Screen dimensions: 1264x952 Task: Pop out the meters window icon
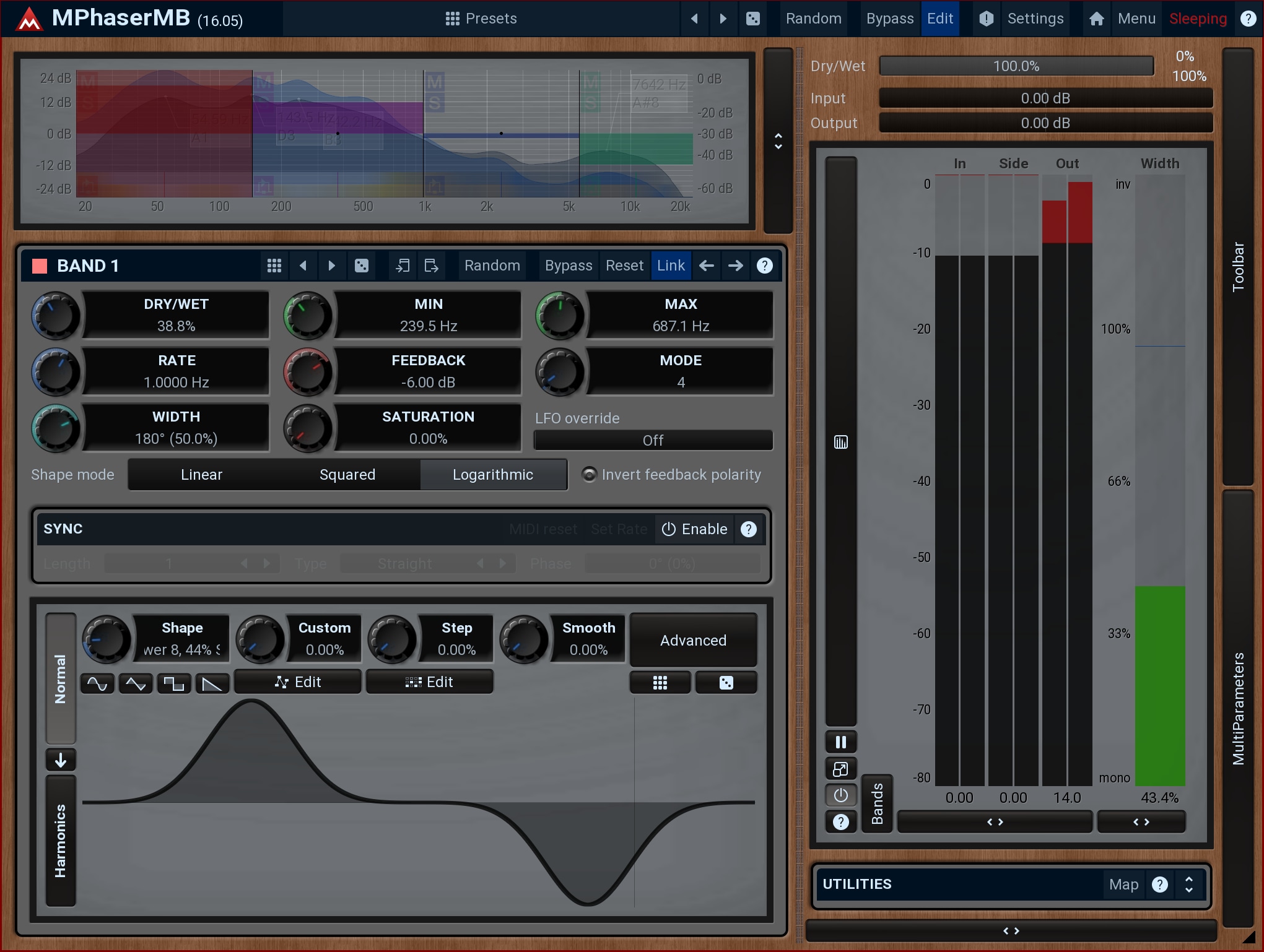point(841,769)
